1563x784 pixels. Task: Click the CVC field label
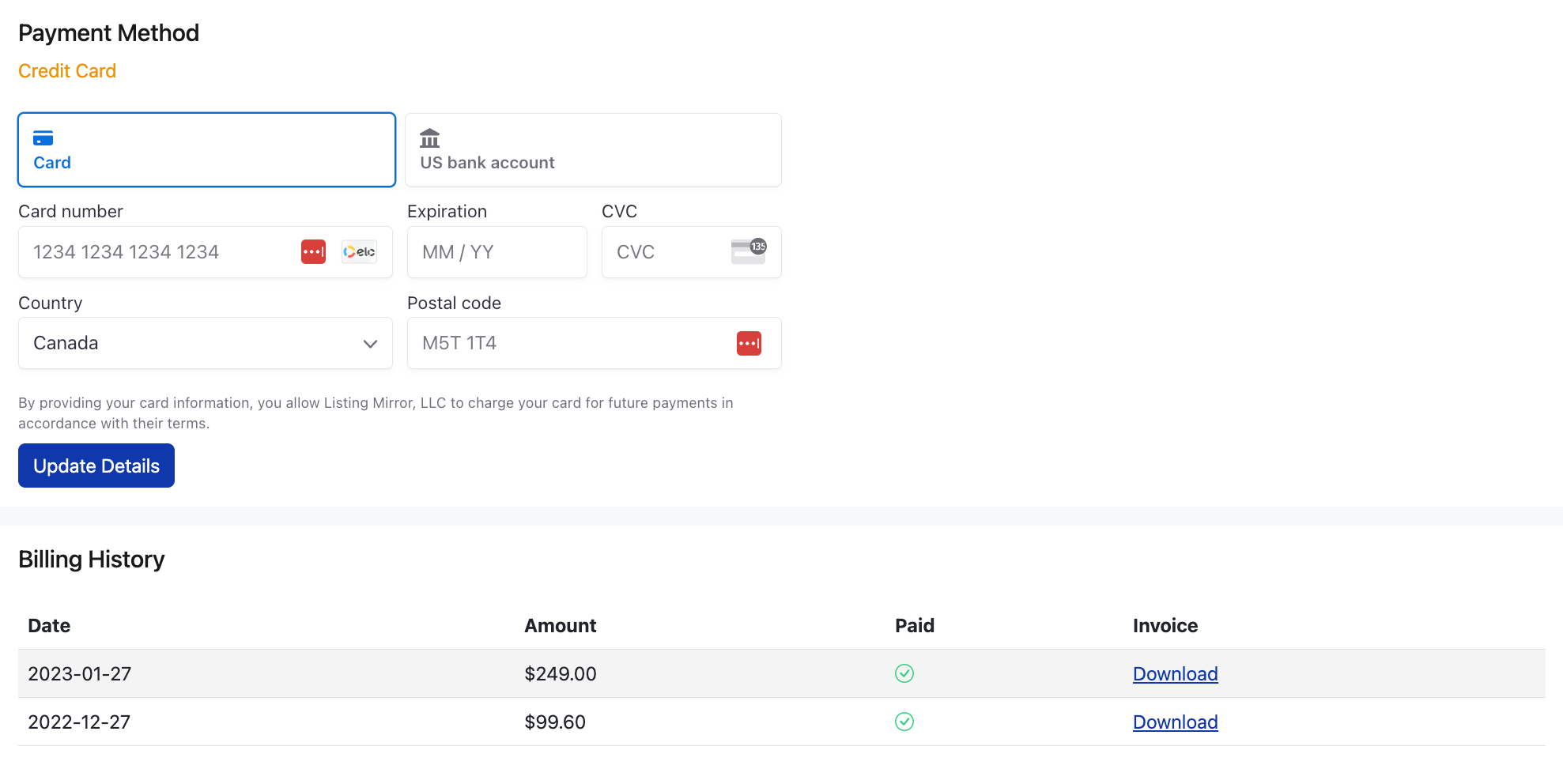click(x=619, y=212)
